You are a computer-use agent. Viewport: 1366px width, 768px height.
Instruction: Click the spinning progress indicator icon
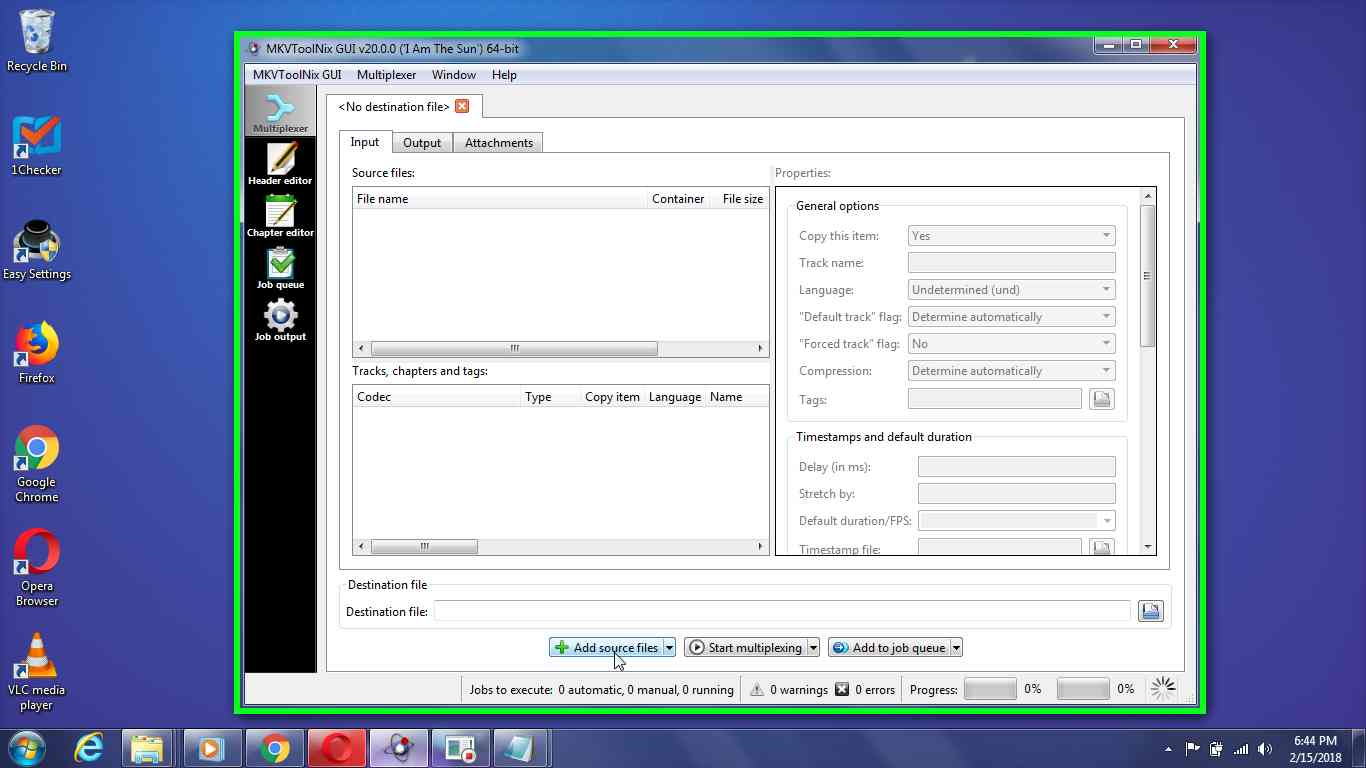click(1163, 688)
